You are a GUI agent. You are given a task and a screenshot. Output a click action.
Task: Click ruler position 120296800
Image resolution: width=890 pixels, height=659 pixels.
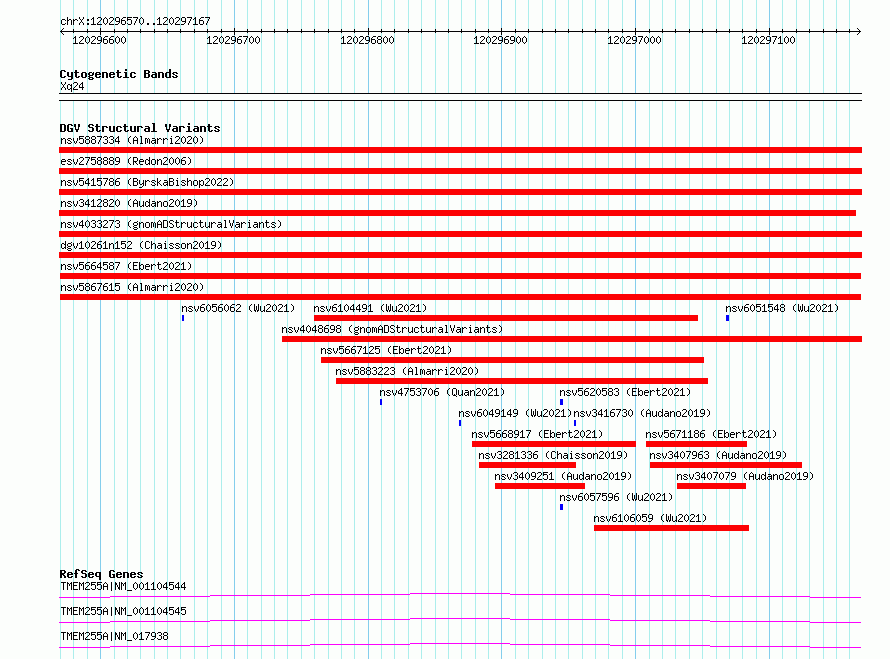click(x=367, y=40)
